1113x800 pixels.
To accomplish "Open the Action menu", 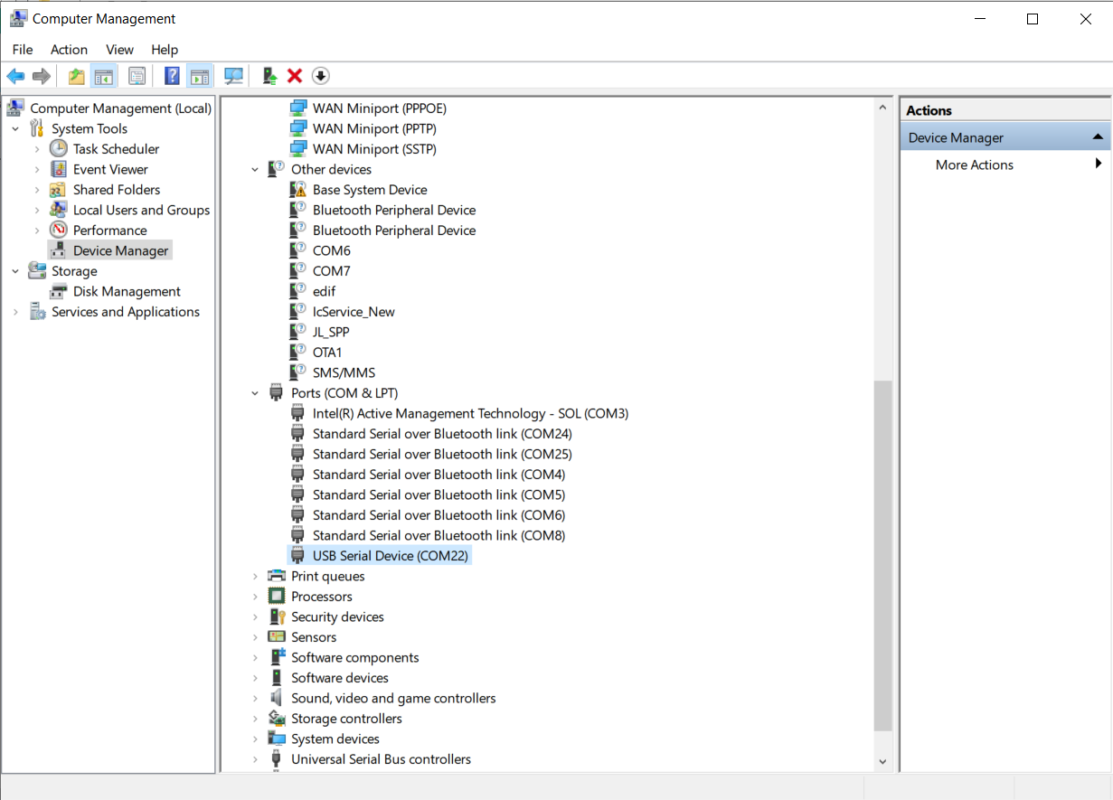I will click(69, 50).
